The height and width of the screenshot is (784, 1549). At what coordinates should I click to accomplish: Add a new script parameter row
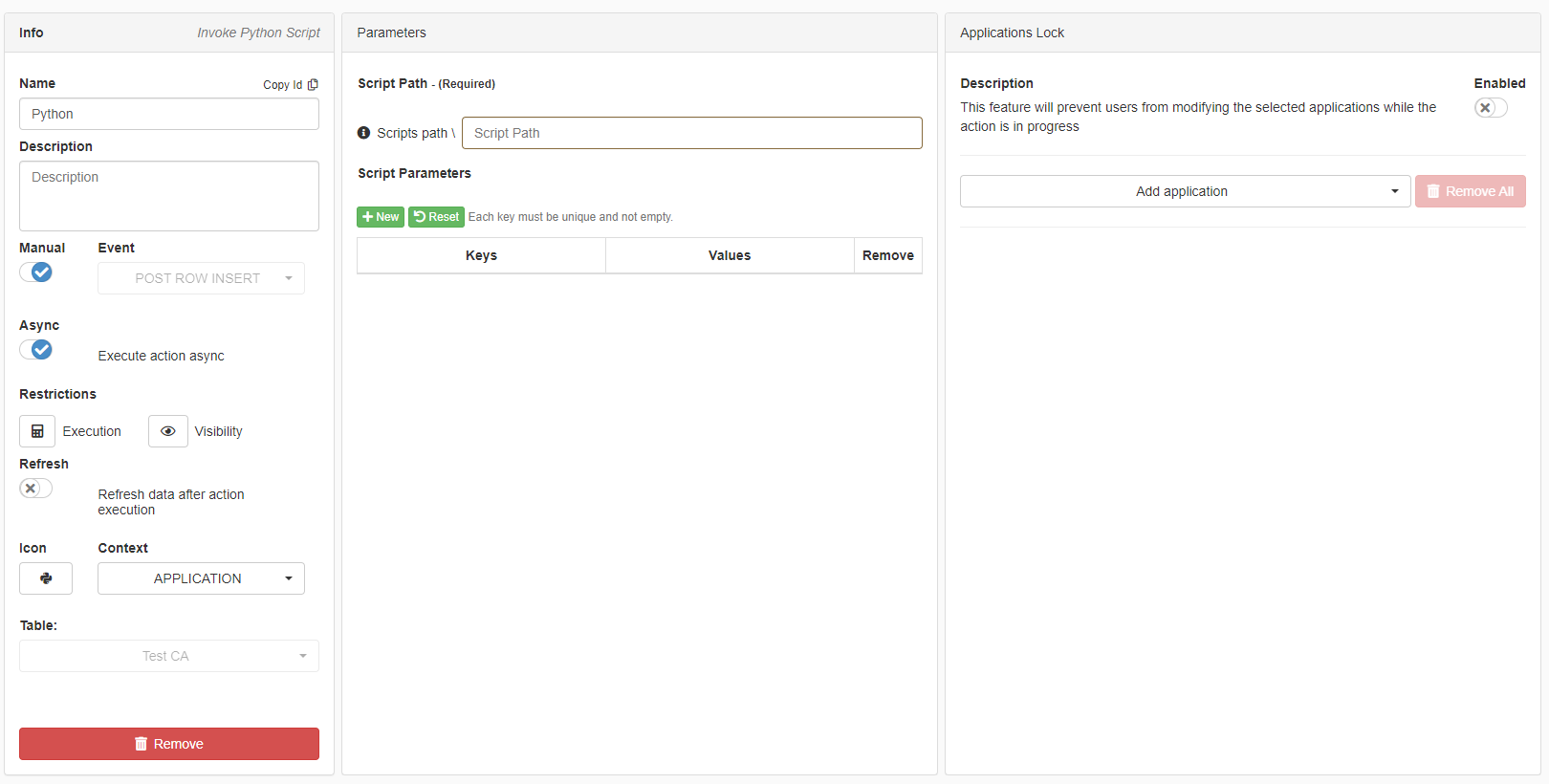[381, 217]
